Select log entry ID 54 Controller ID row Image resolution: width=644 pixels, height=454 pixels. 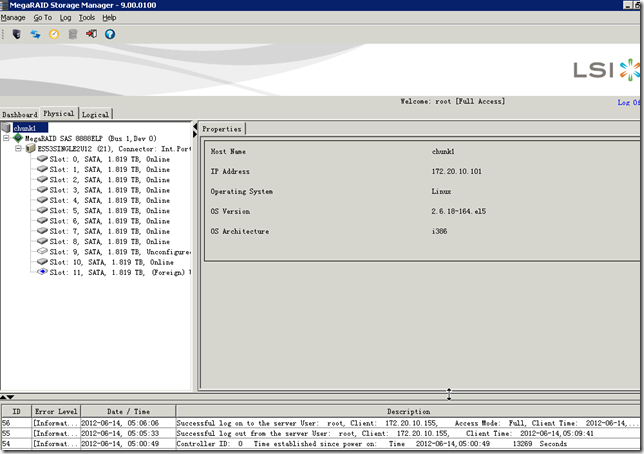coord(320,443)
